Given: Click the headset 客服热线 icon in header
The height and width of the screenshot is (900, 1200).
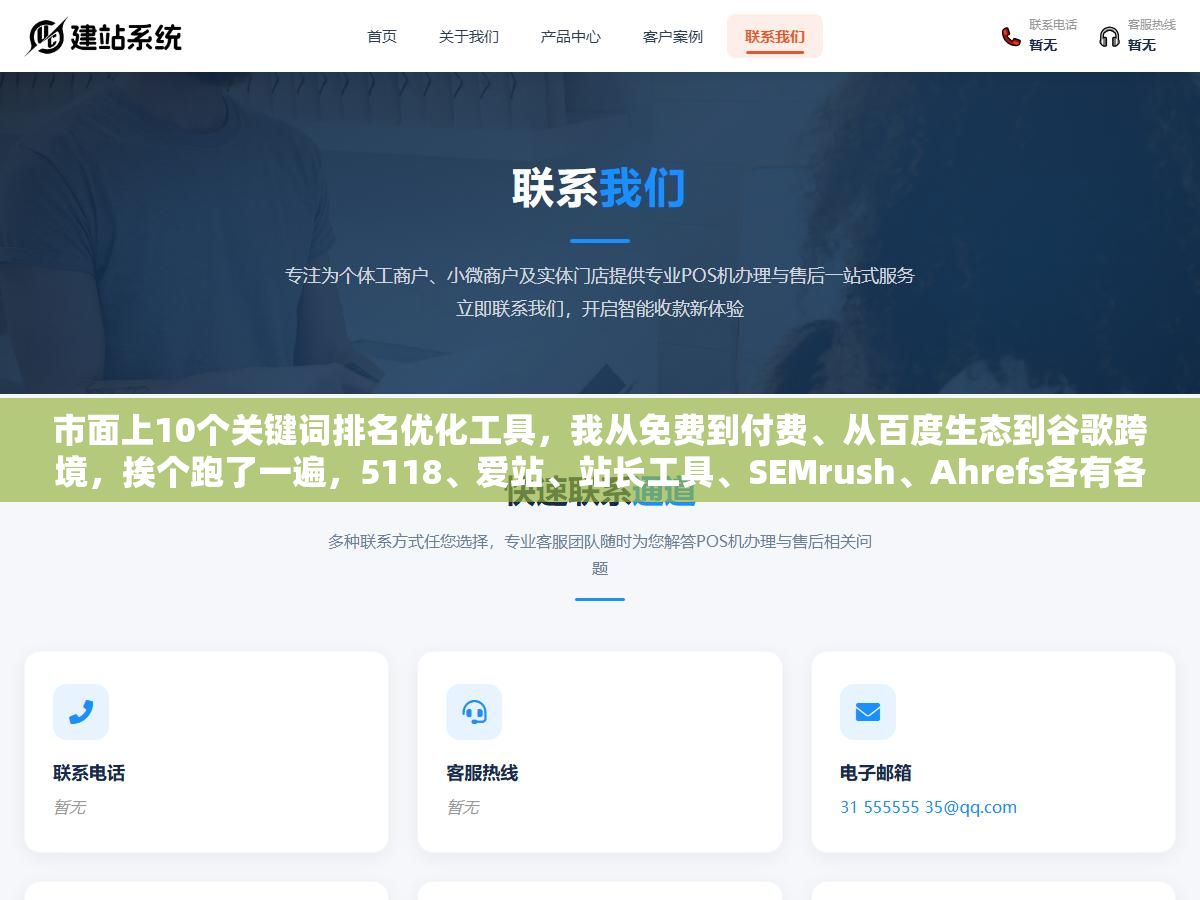Looking at the screenshot, I should [1109, 37].
